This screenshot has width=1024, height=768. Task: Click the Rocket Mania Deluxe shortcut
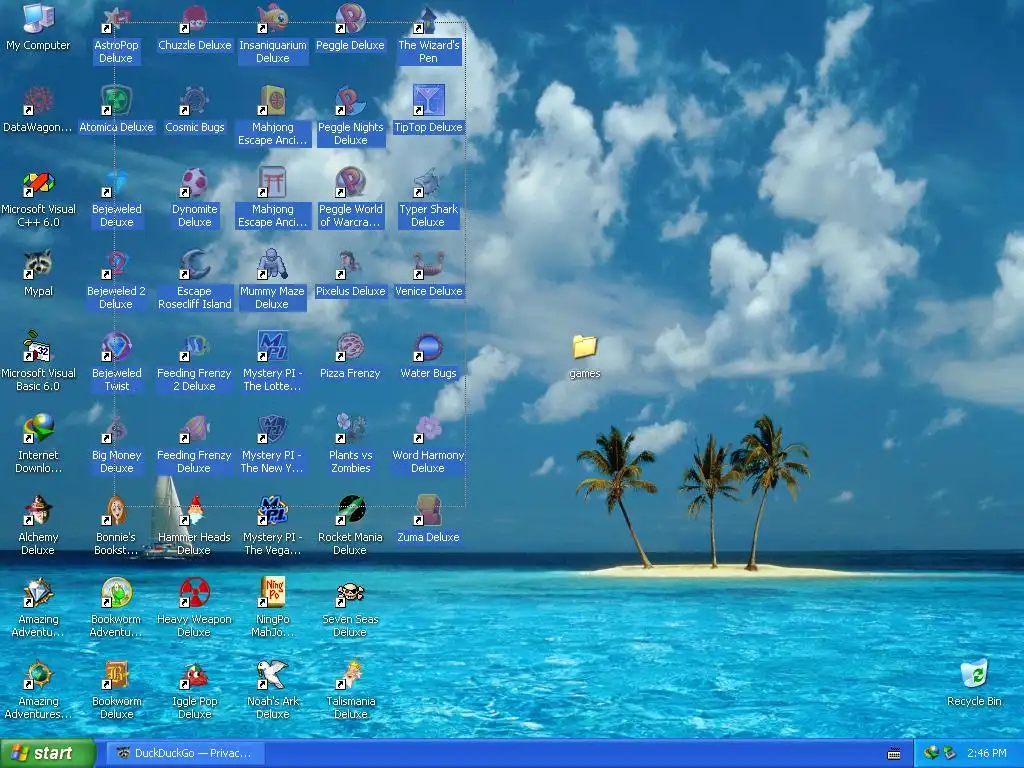[350, 510]
